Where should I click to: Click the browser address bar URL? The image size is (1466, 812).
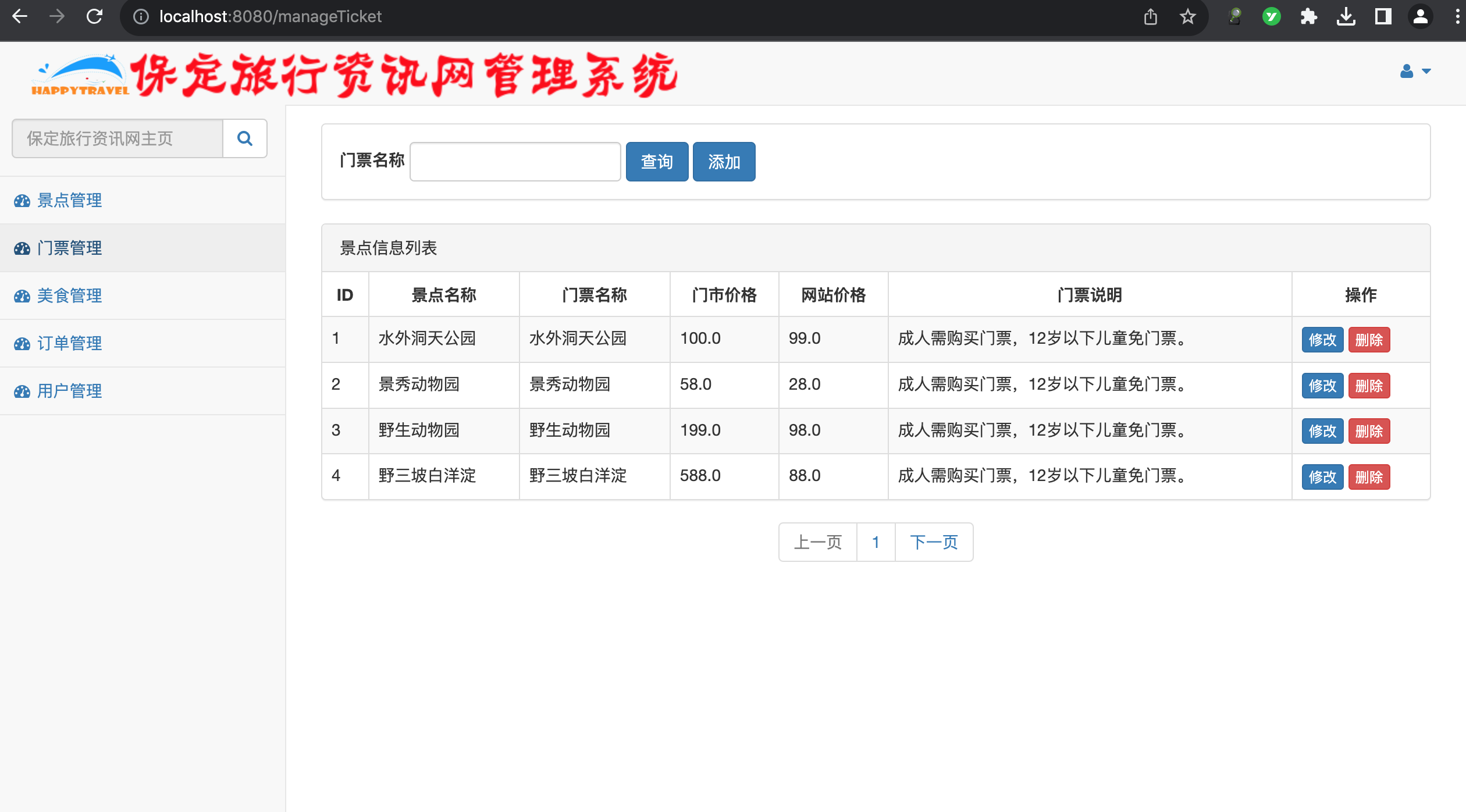pyautogui.click(x=271, y=16)
